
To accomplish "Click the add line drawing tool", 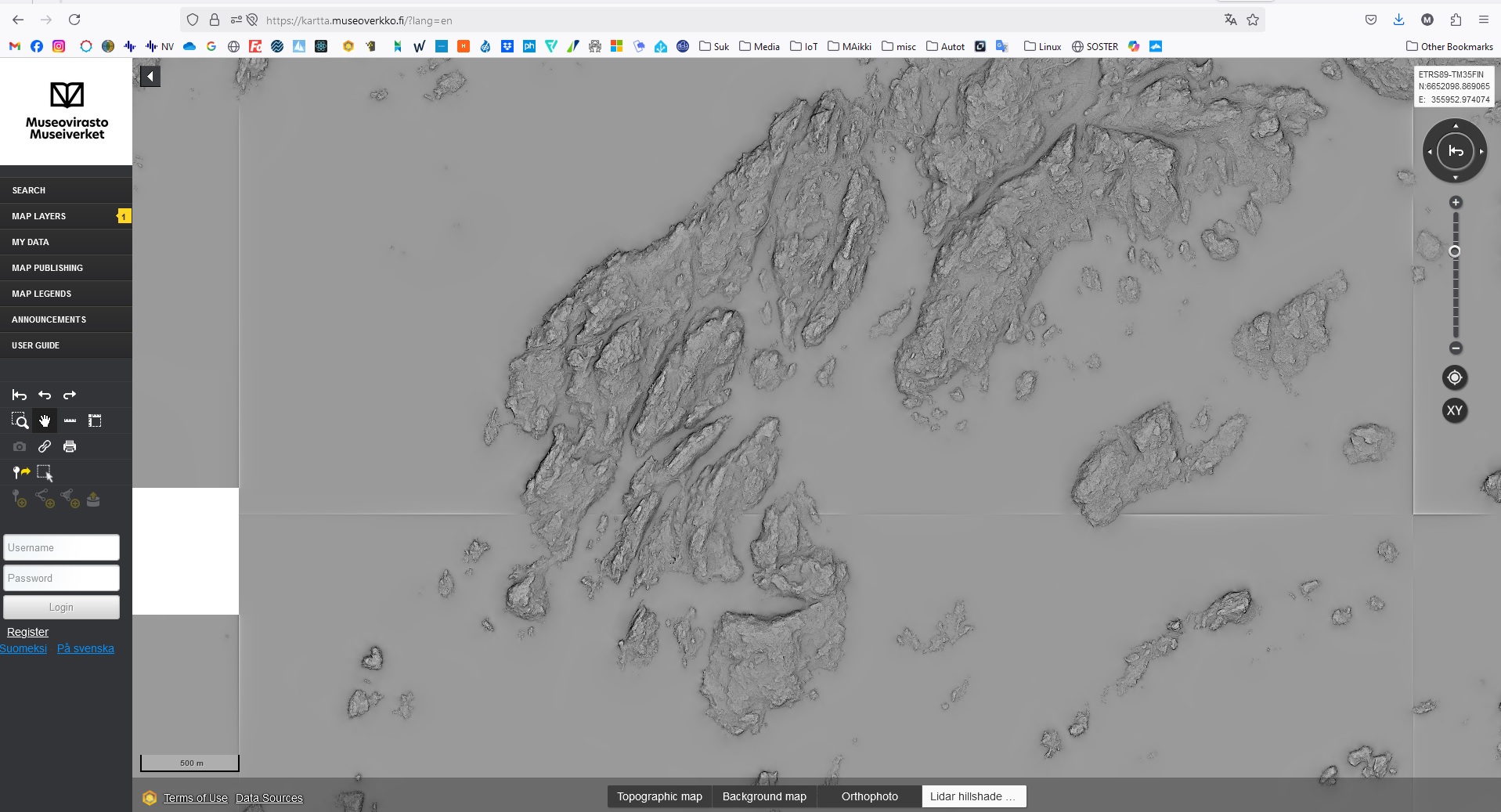I will click(x=45, y=498).
